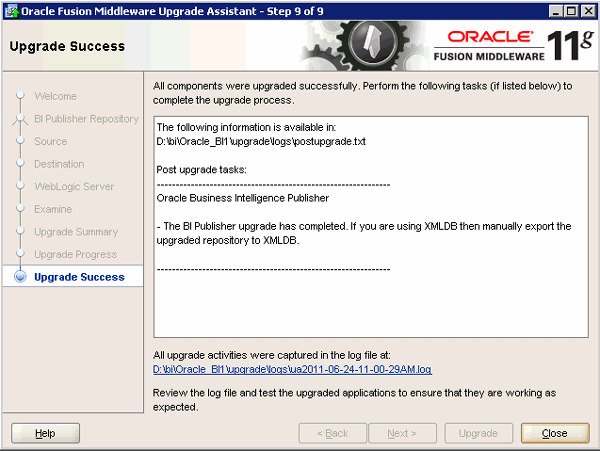Click the Close button
Image resolution: width=600 pixels, height=451 pixels.
[555, 433]
